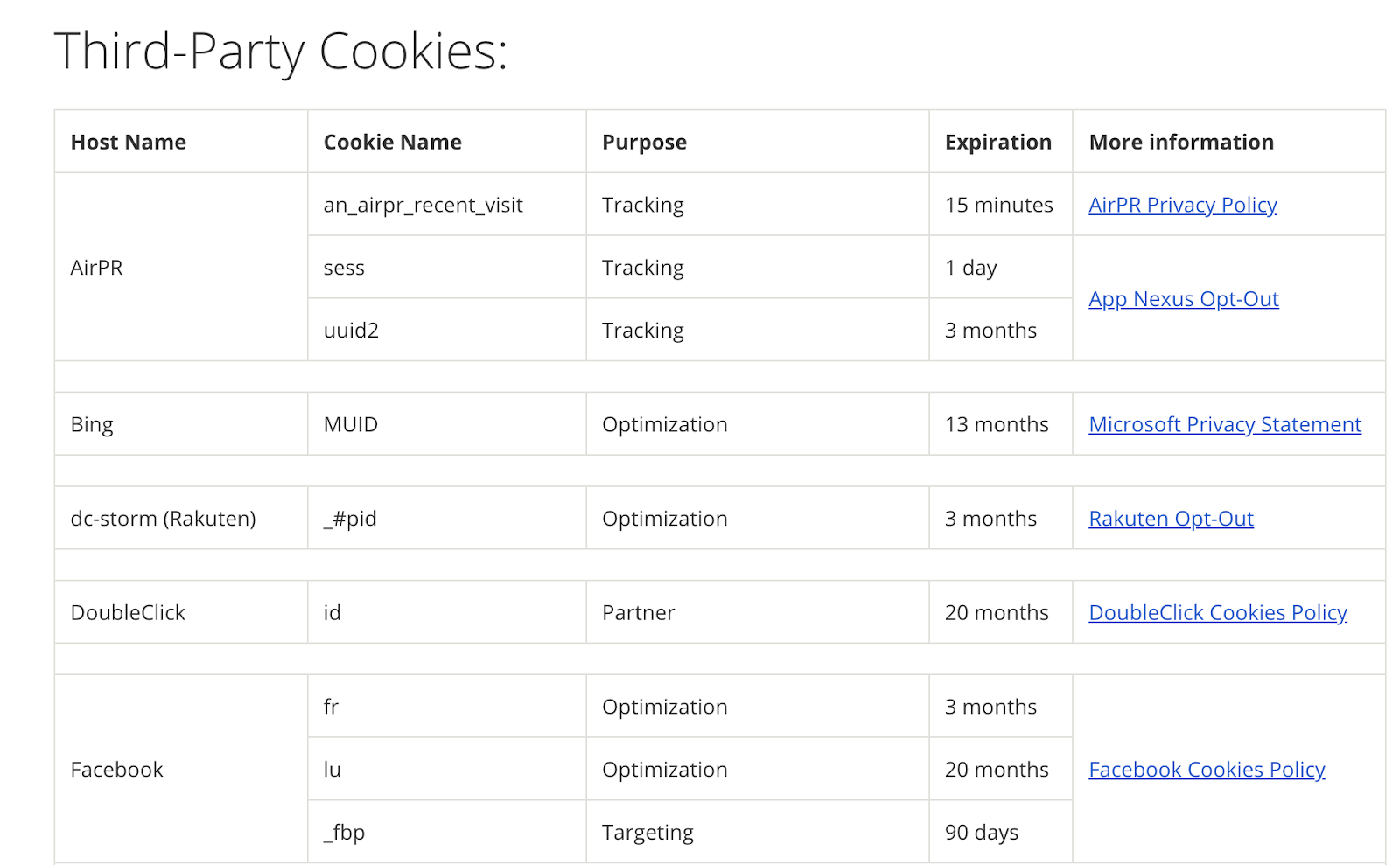
Task: Click the Expiration column header
Action: (1001, 142)
